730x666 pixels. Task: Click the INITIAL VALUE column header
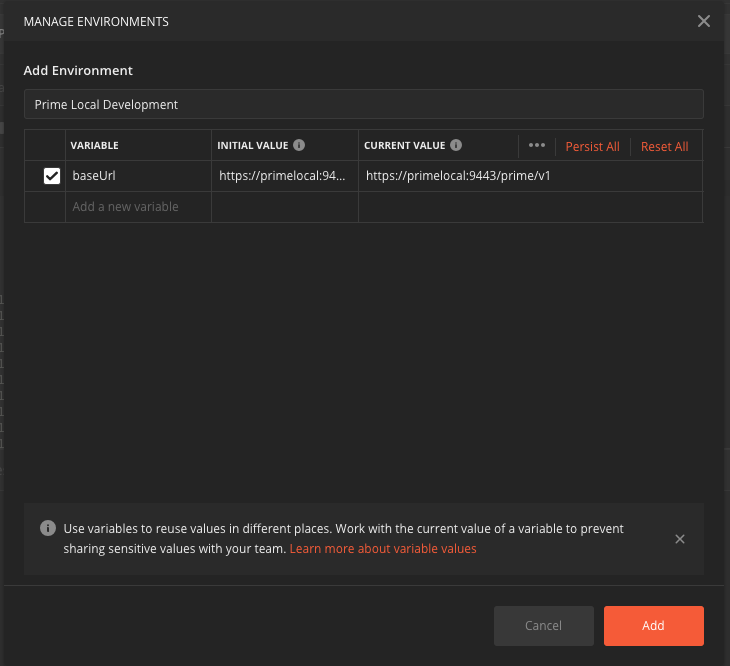(253, 146)
